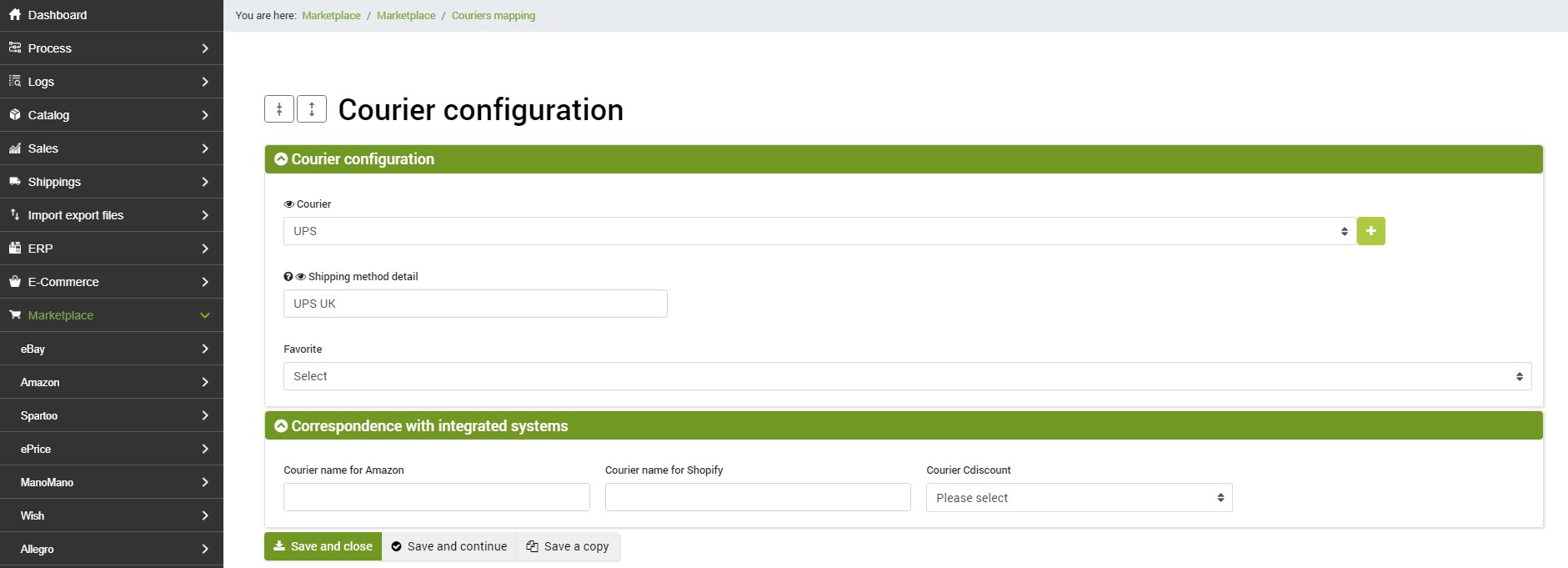Expand the Spartoo submenu chevron

pos(205,415)
